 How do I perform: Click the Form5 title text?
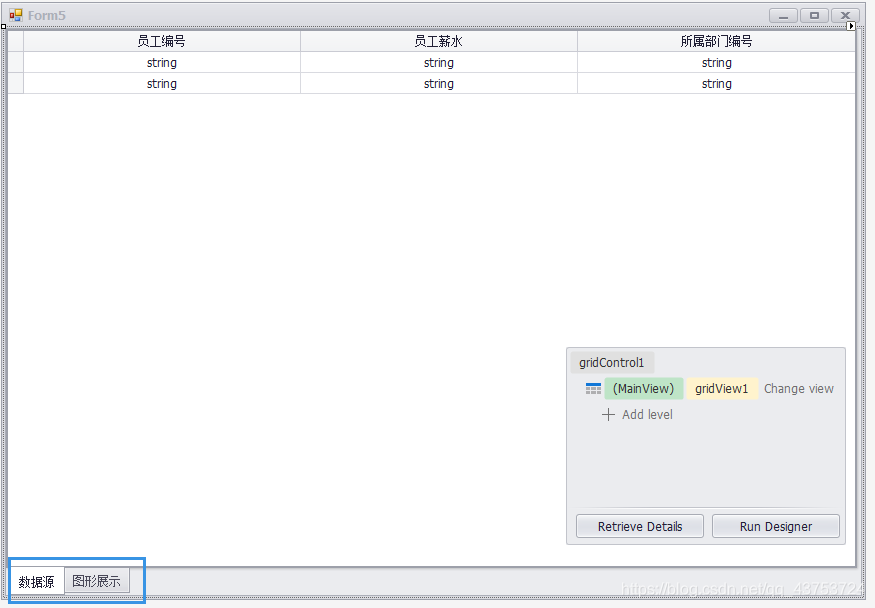[x=47, y=16]
